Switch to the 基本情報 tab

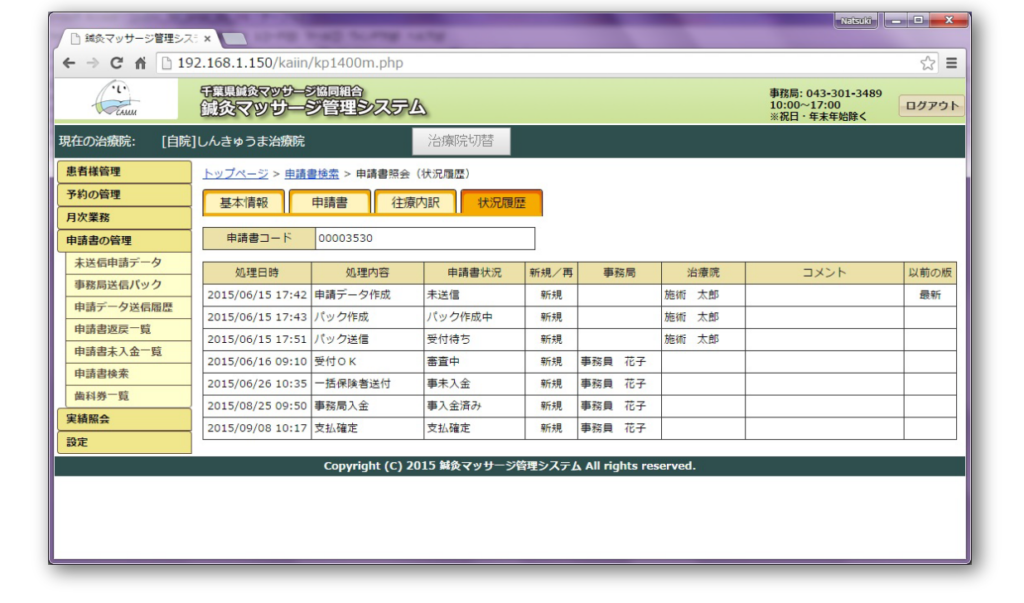[x=244, y=203]
